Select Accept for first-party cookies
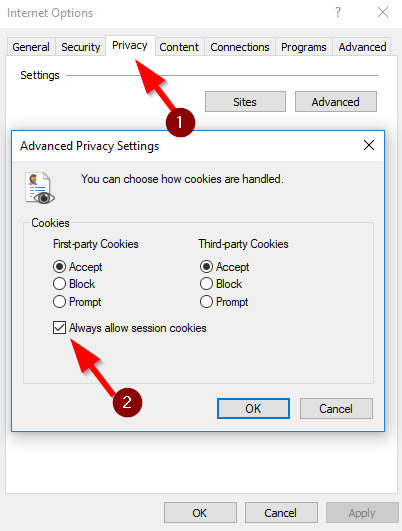The height and width of the screenshot is (531, 402). coord(59,267)
